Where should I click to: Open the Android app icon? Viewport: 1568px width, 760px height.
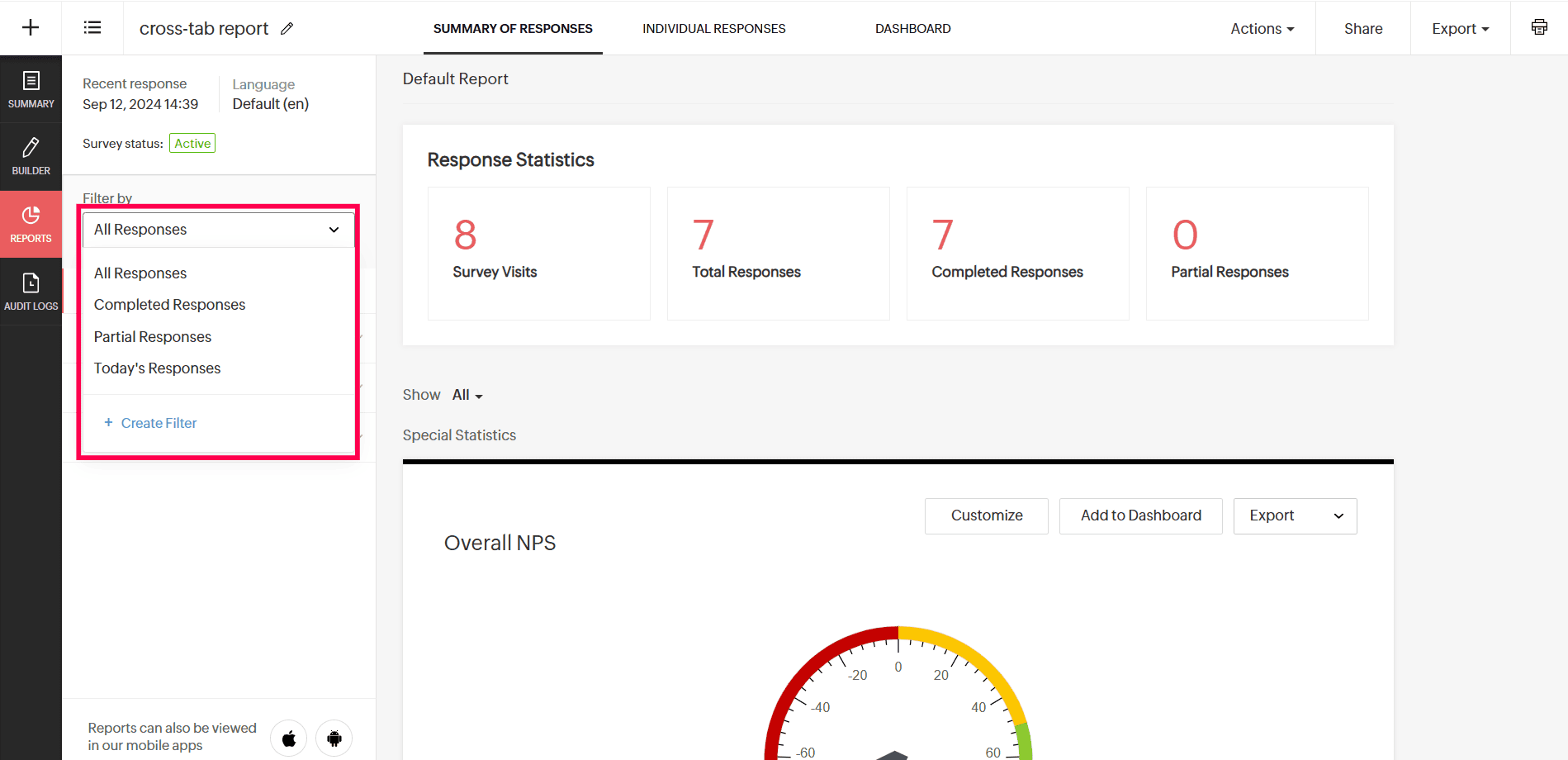[x=334, y=738]
